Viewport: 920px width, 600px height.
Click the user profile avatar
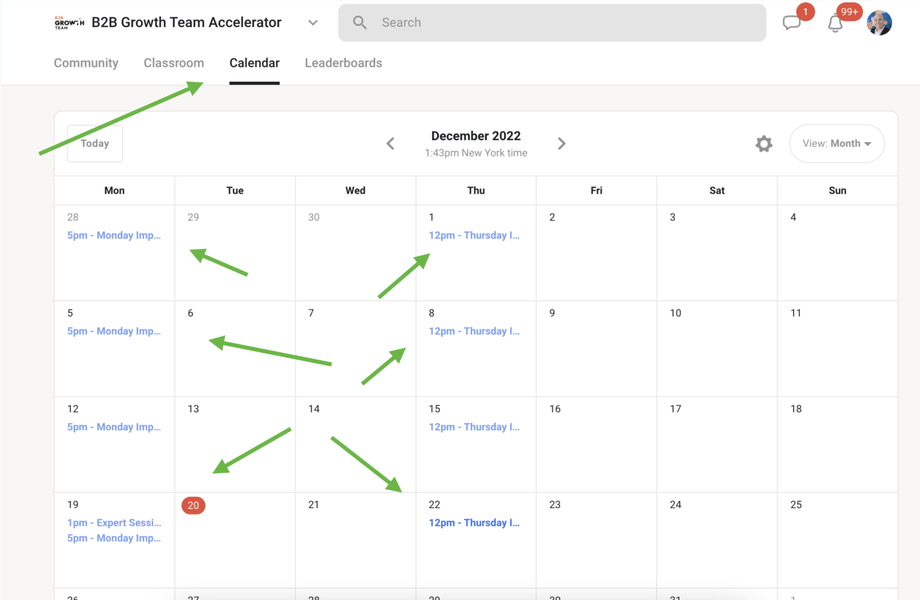879,23
